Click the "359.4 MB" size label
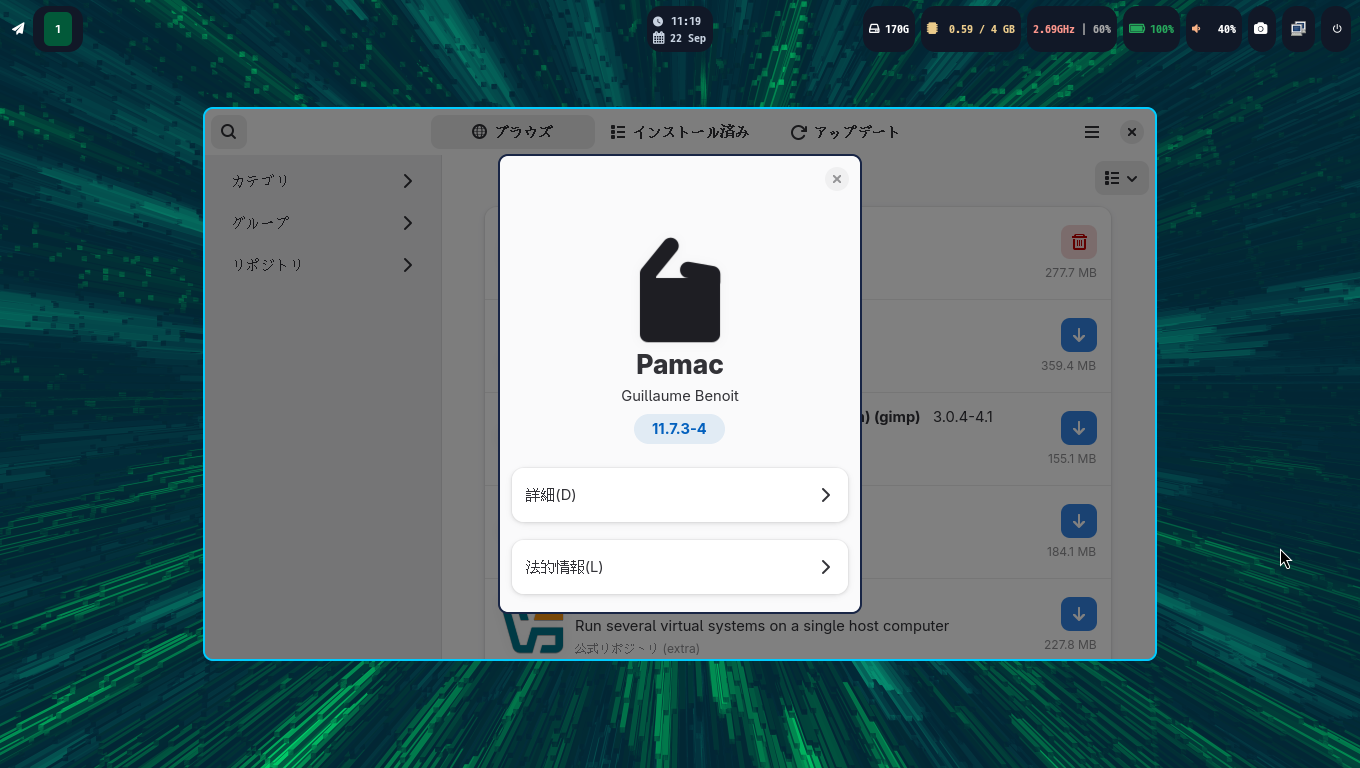This screenshot has height=768, width=1360. 1069,366
